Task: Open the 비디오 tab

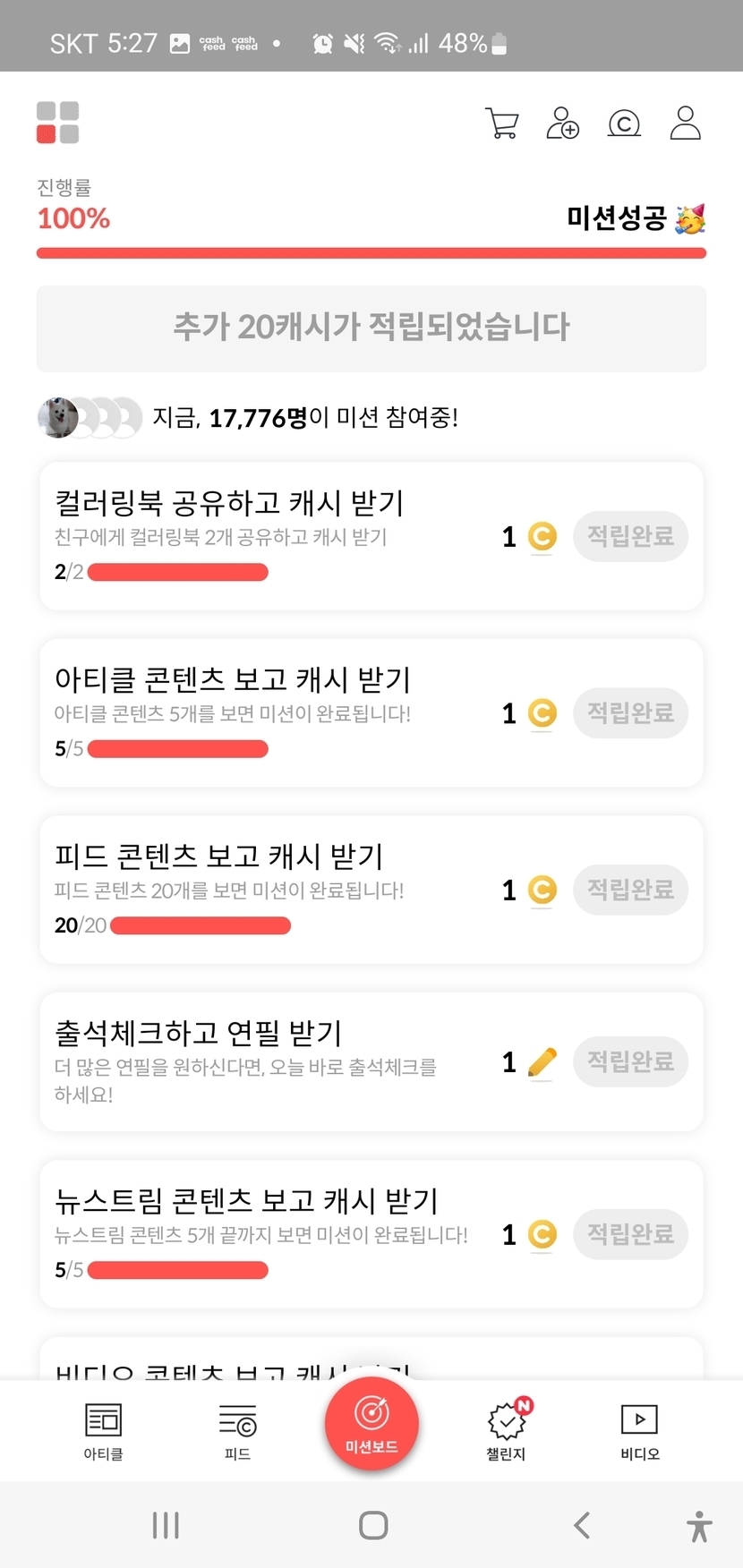Action: point(639,1431)
